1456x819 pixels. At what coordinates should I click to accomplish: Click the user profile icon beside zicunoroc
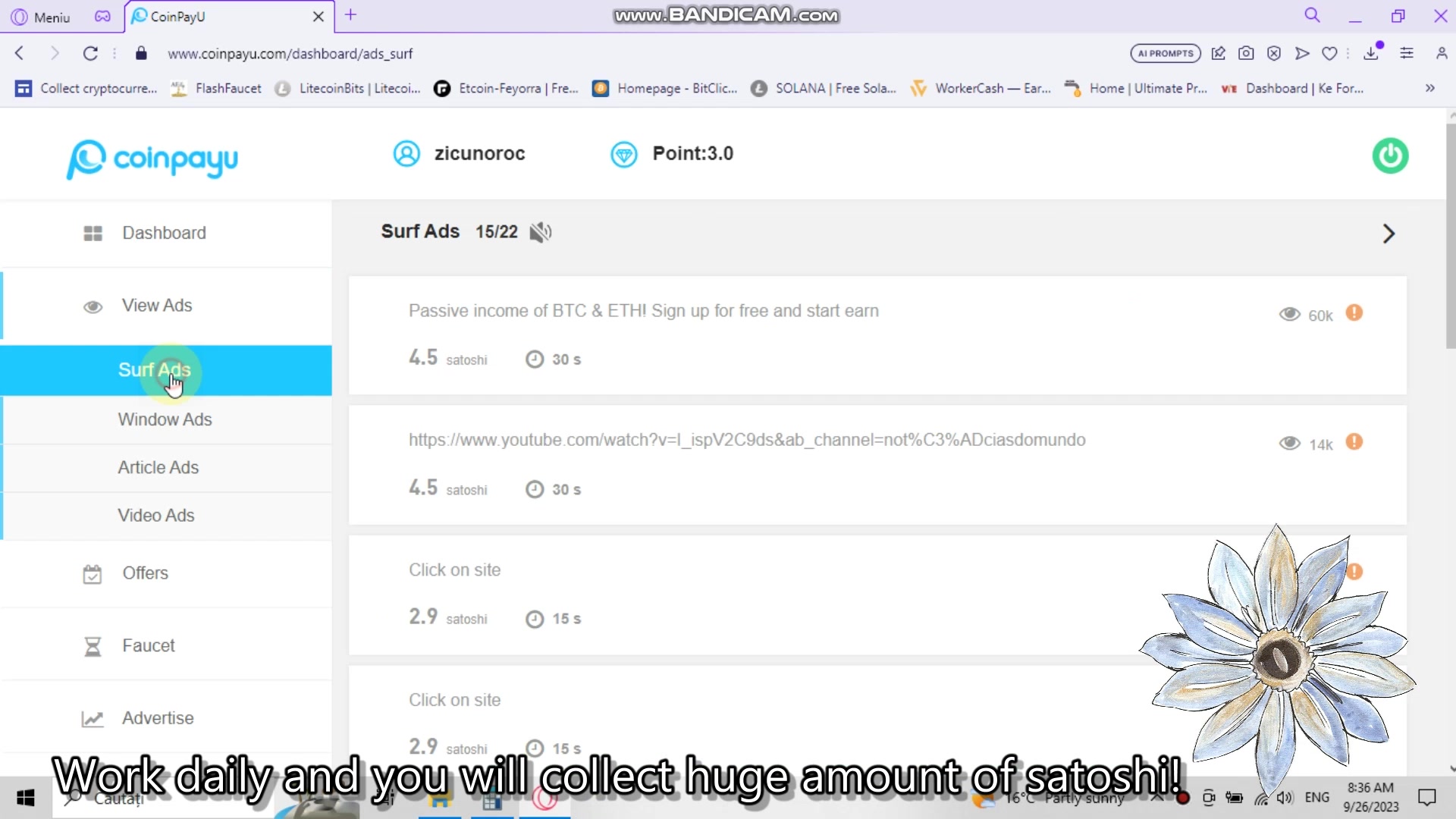(x=406, y=154)
